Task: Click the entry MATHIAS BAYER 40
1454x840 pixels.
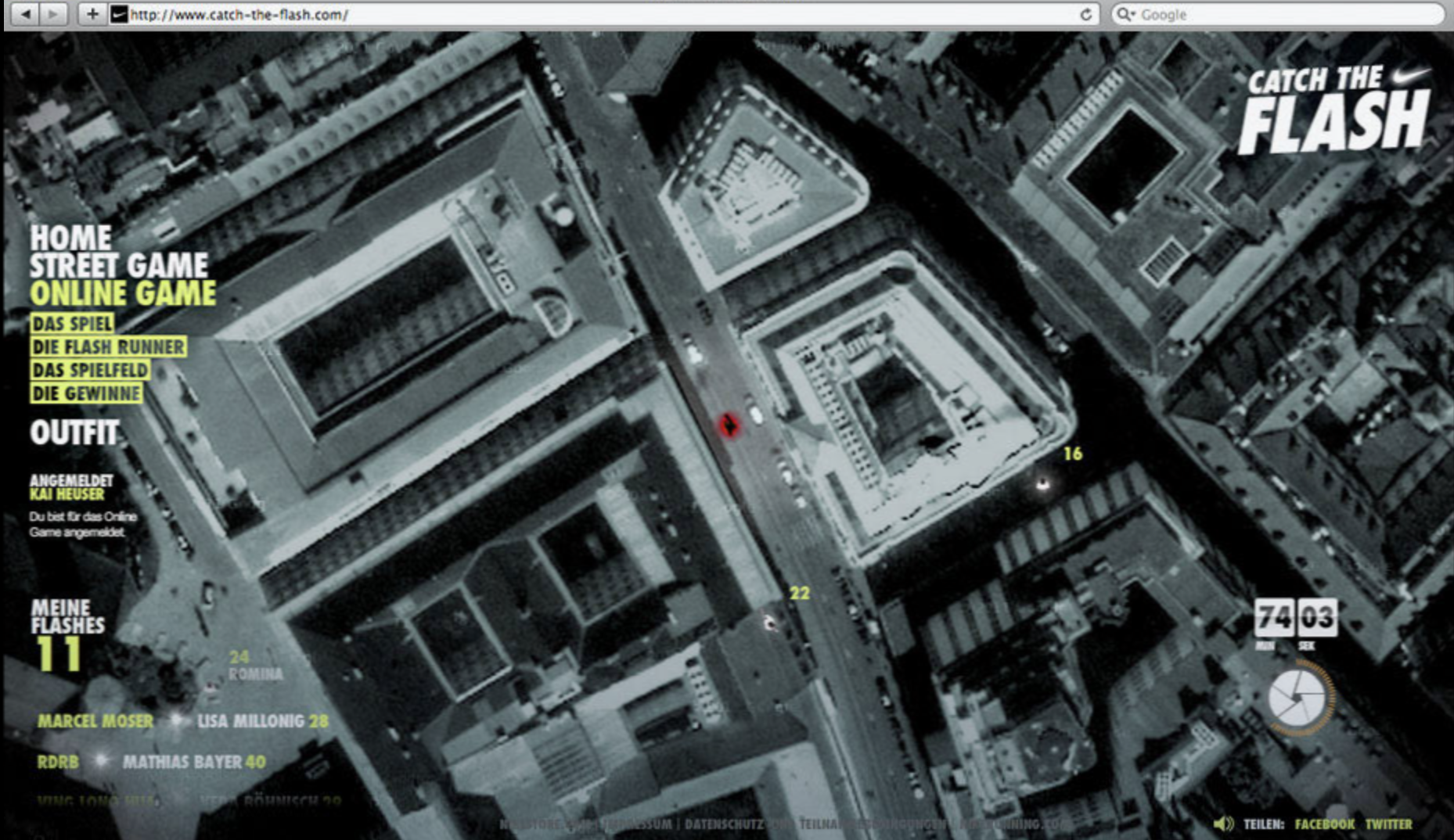Action: click(x=194, y=761)
